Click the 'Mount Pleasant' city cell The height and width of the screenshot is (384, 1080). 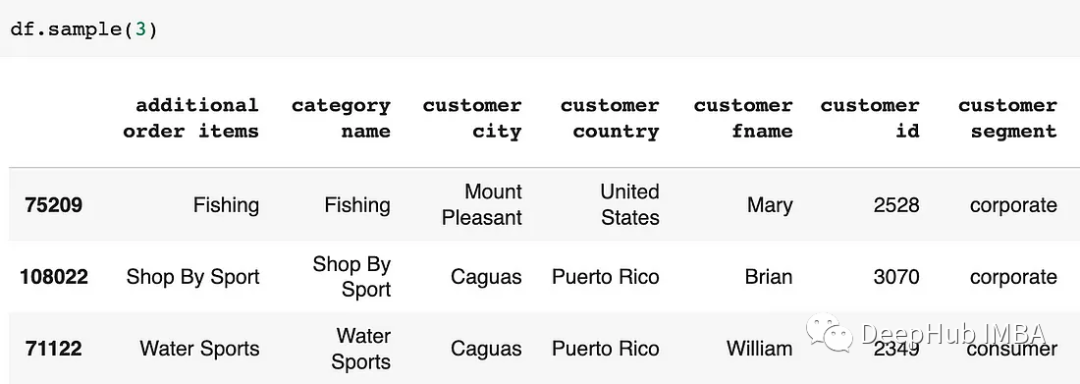click(x=482, y=204)
